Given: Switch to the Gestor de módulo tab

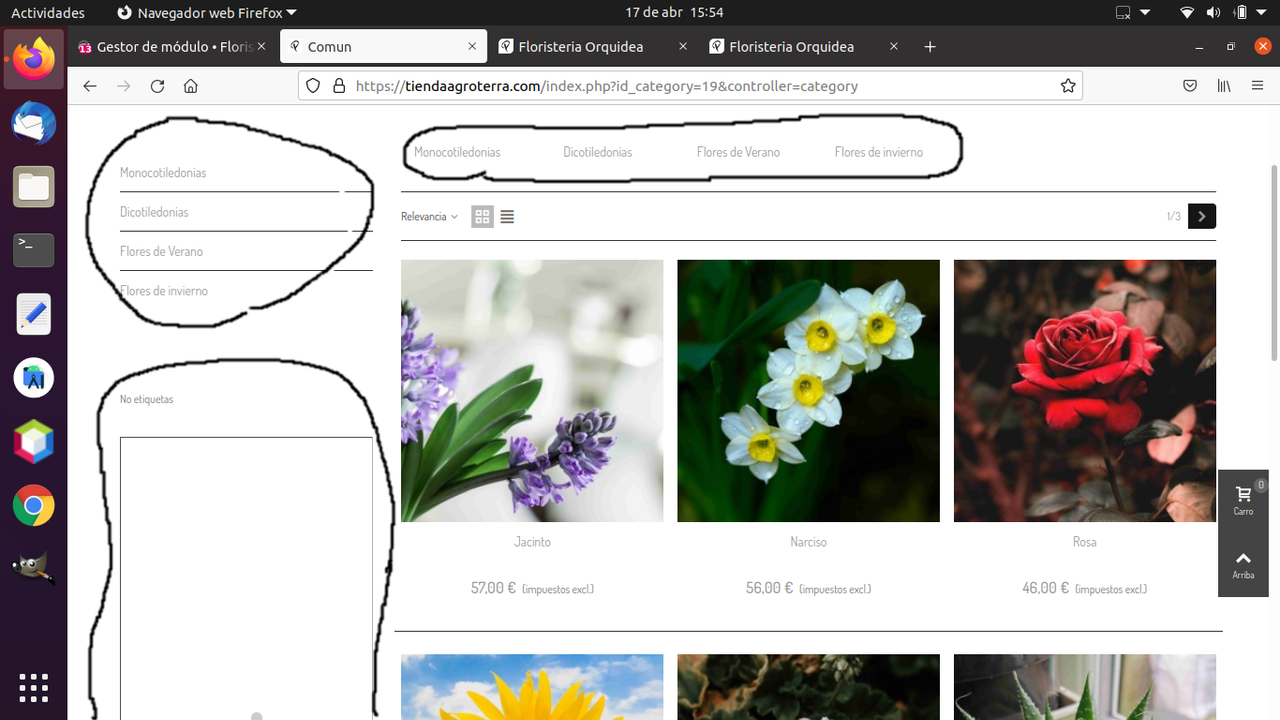Looking at the screenshot, I should click(x=172, y=47).
